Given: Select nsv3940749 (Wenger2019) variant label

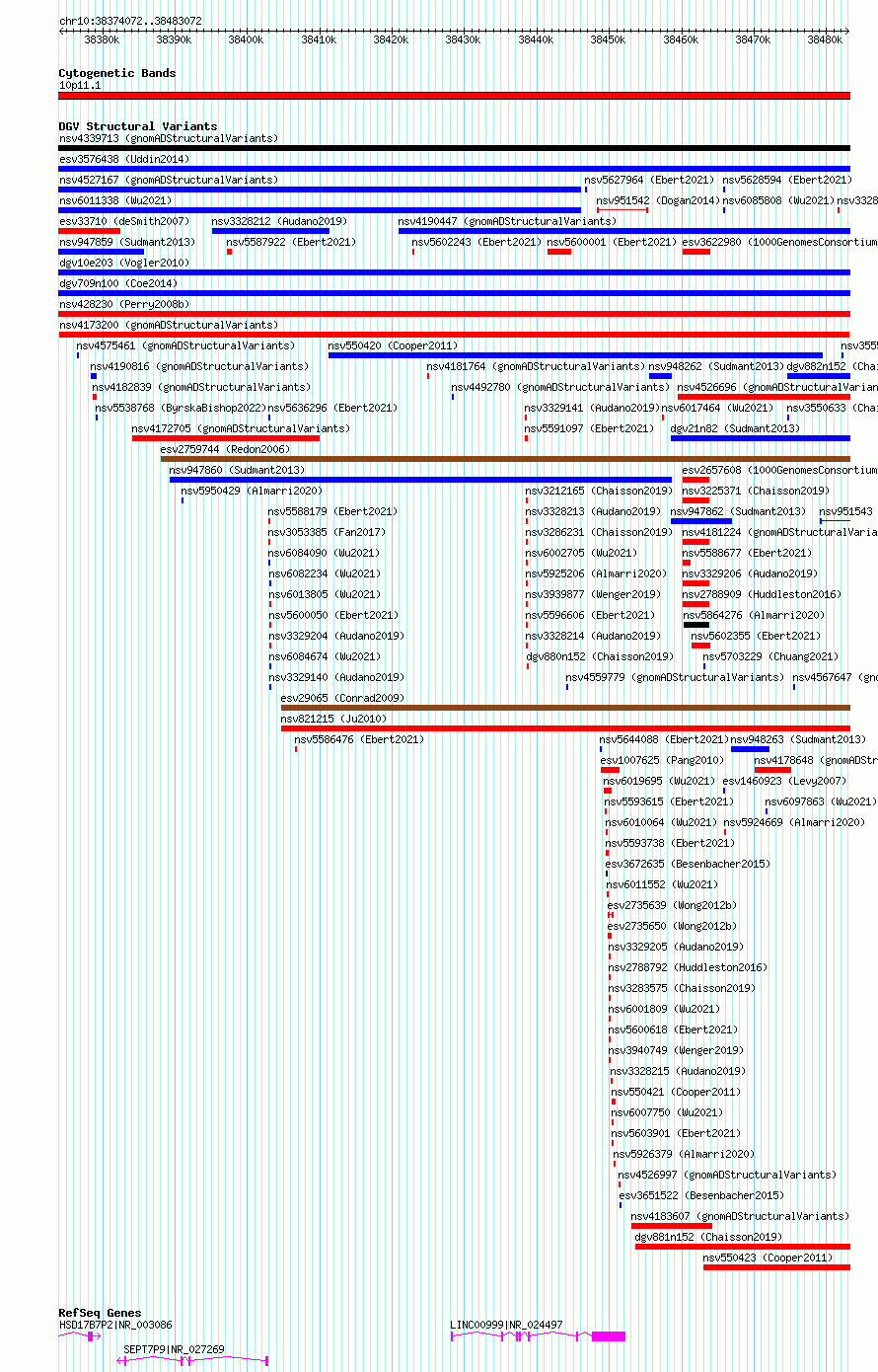Looking at the screenshot, I should tap(677, 1050).
